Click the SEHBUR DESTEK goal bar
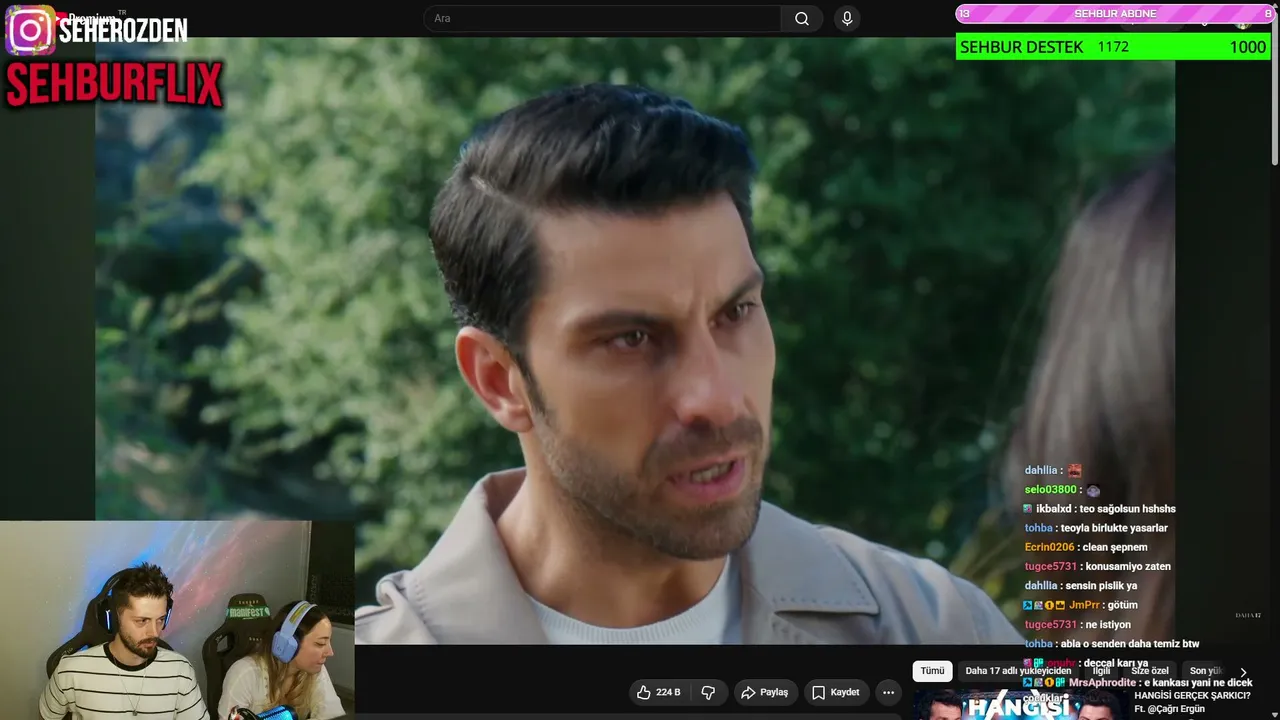The width and height of the screenshot is (1280, 720). click(x=1113, y=47)
